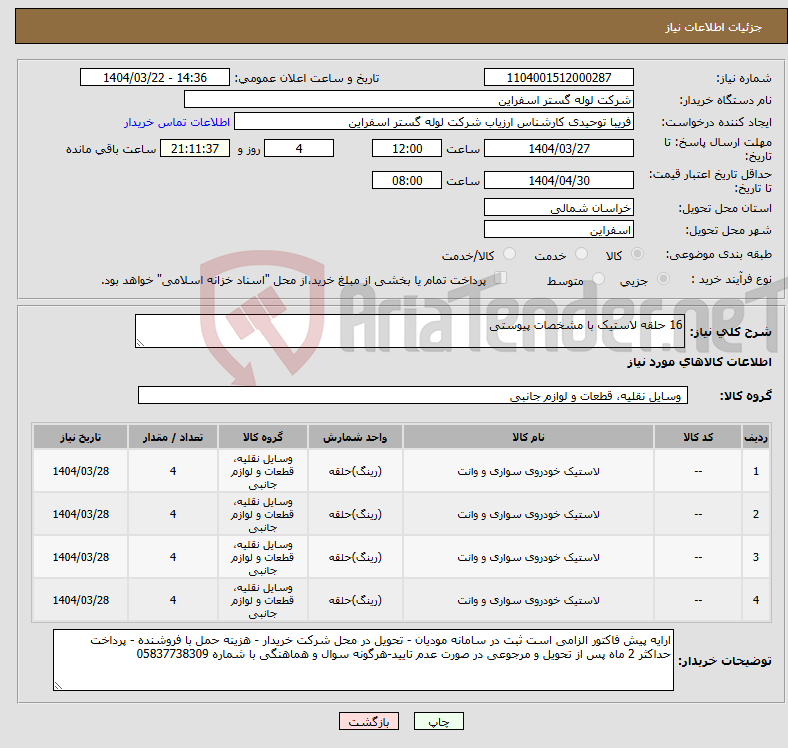788x748 pixels.
Task: Click the کد کالا column header
Action: click(698, 437)
